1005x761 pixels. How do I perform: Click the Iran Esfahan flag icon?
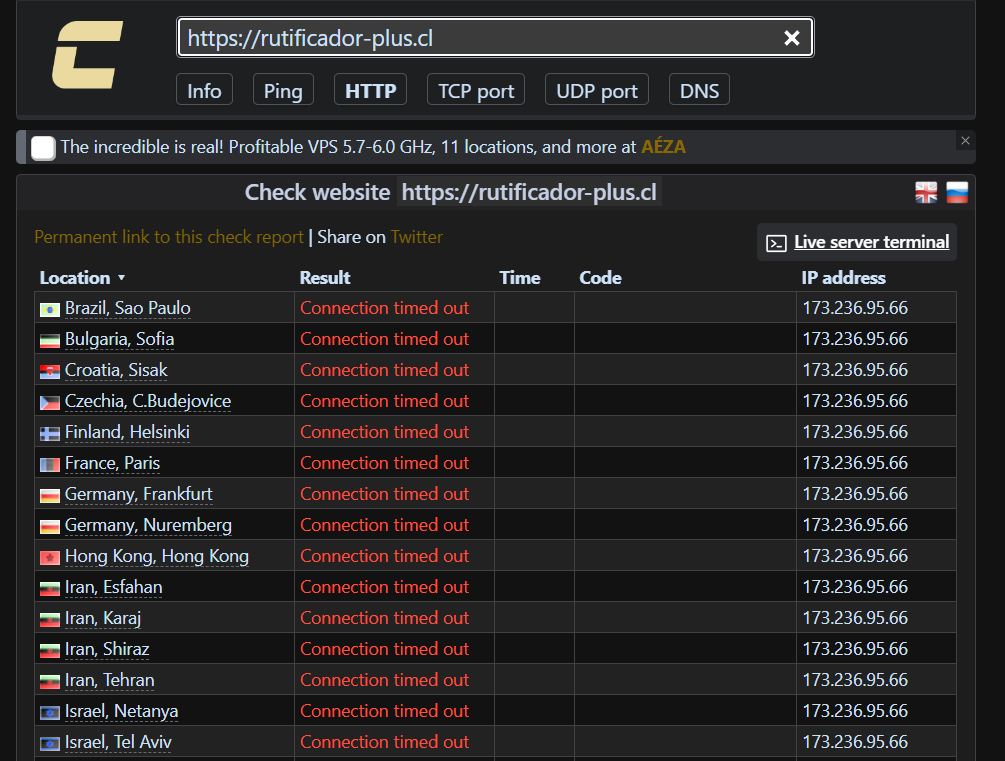[49, 589]
